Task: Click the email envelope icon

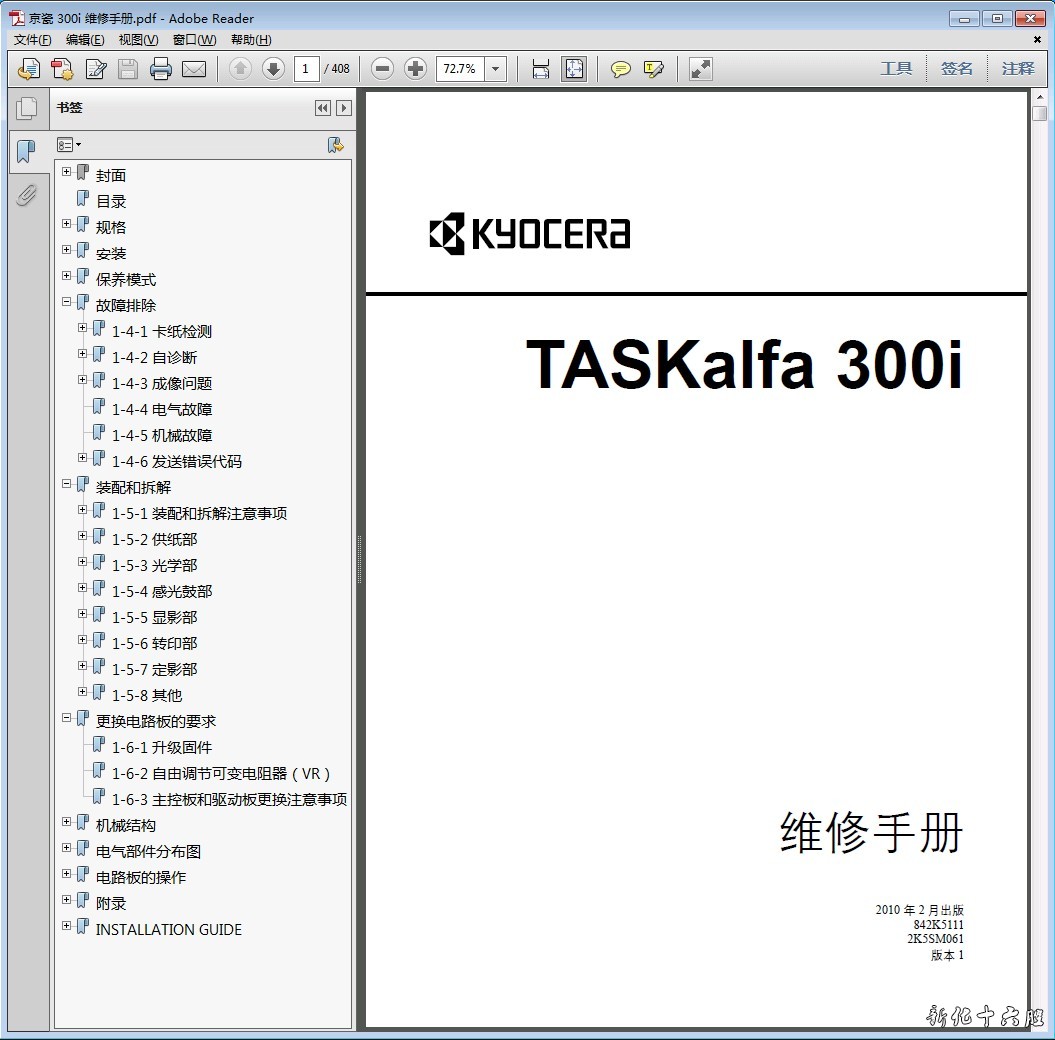Action: pos(194,69)
